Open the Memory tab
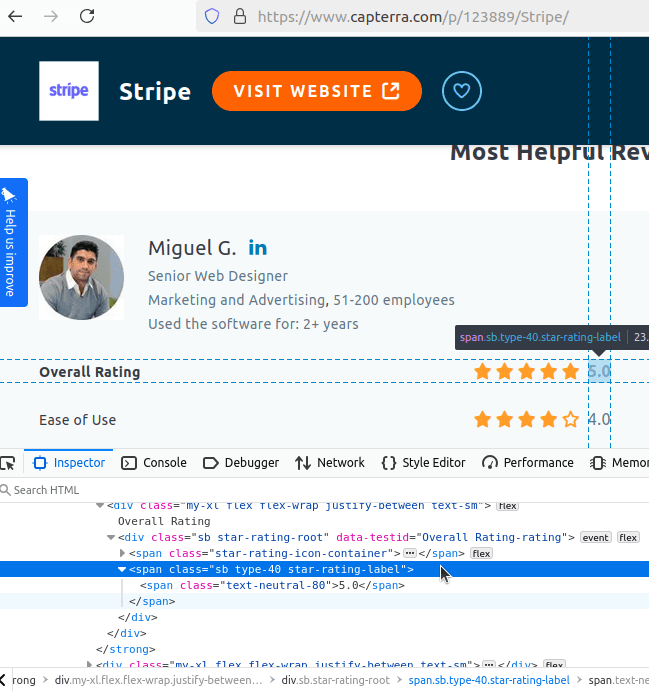The image size is (649, 691). coord(619,463)
